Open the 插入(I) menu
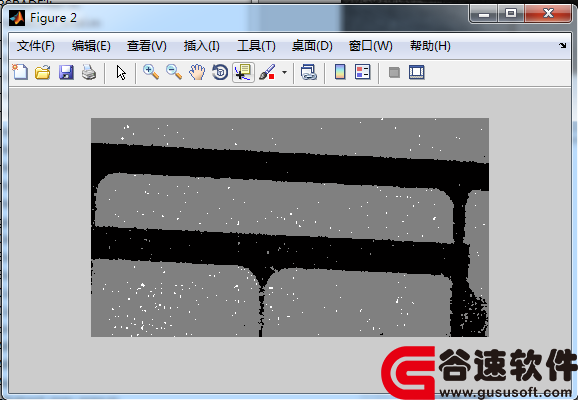Image resolution: width=578 pixels, height=400 pixels. pos(202,46)
